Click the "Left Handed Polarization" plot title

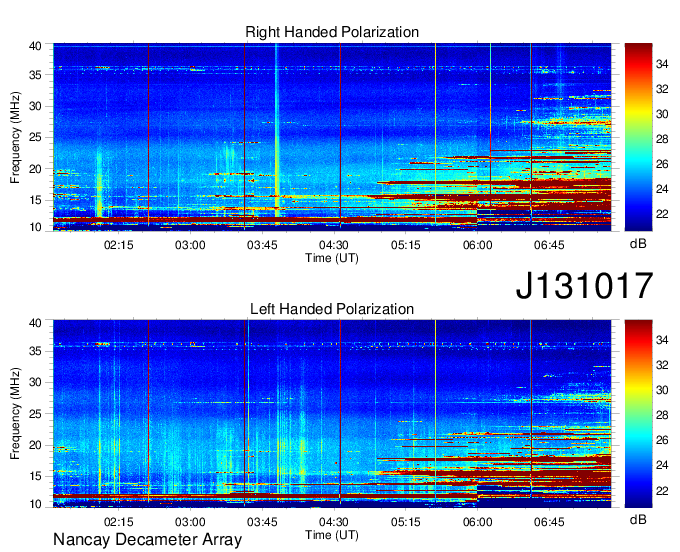point(332,309)
